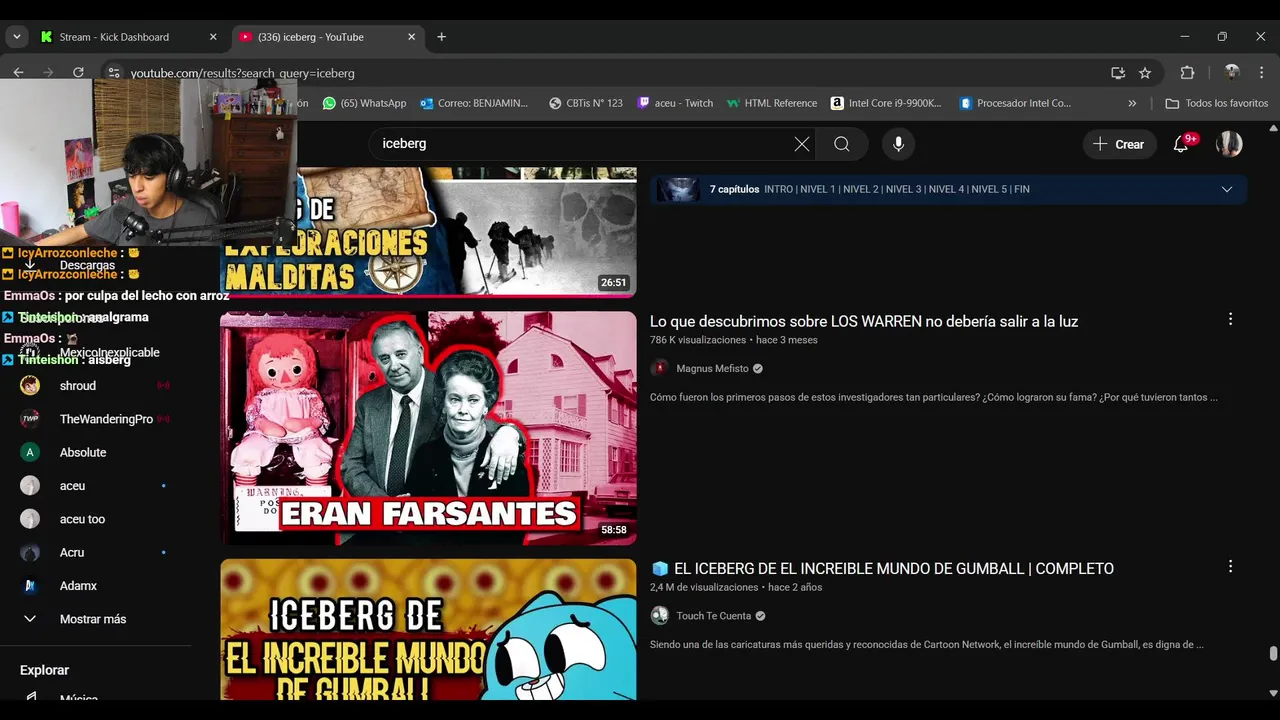
Task: Open the Touch Te Cuenta channel link
Action: pyautogui.click(x=713, y=616)
